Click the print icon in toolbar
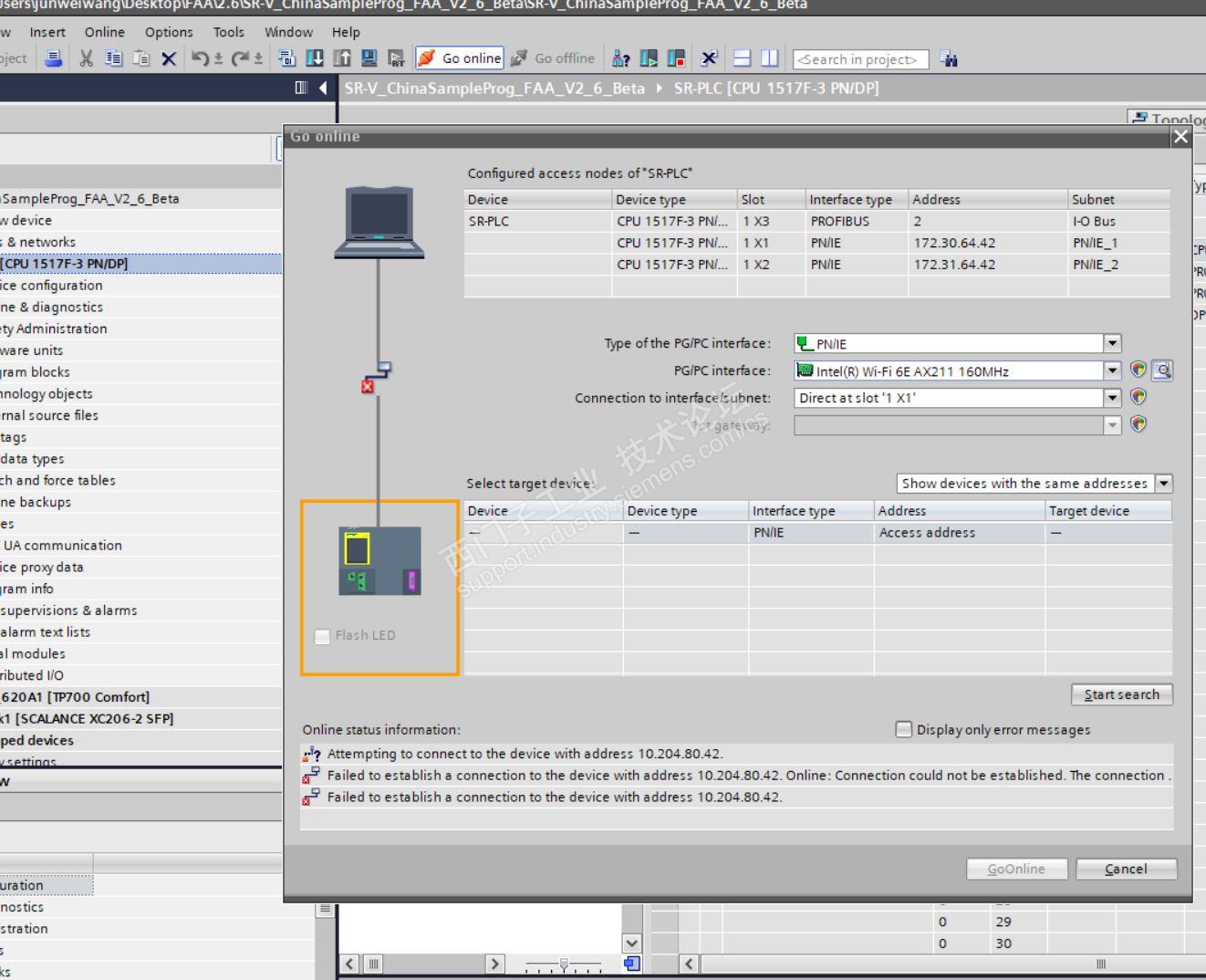 (x=54, y=58)
